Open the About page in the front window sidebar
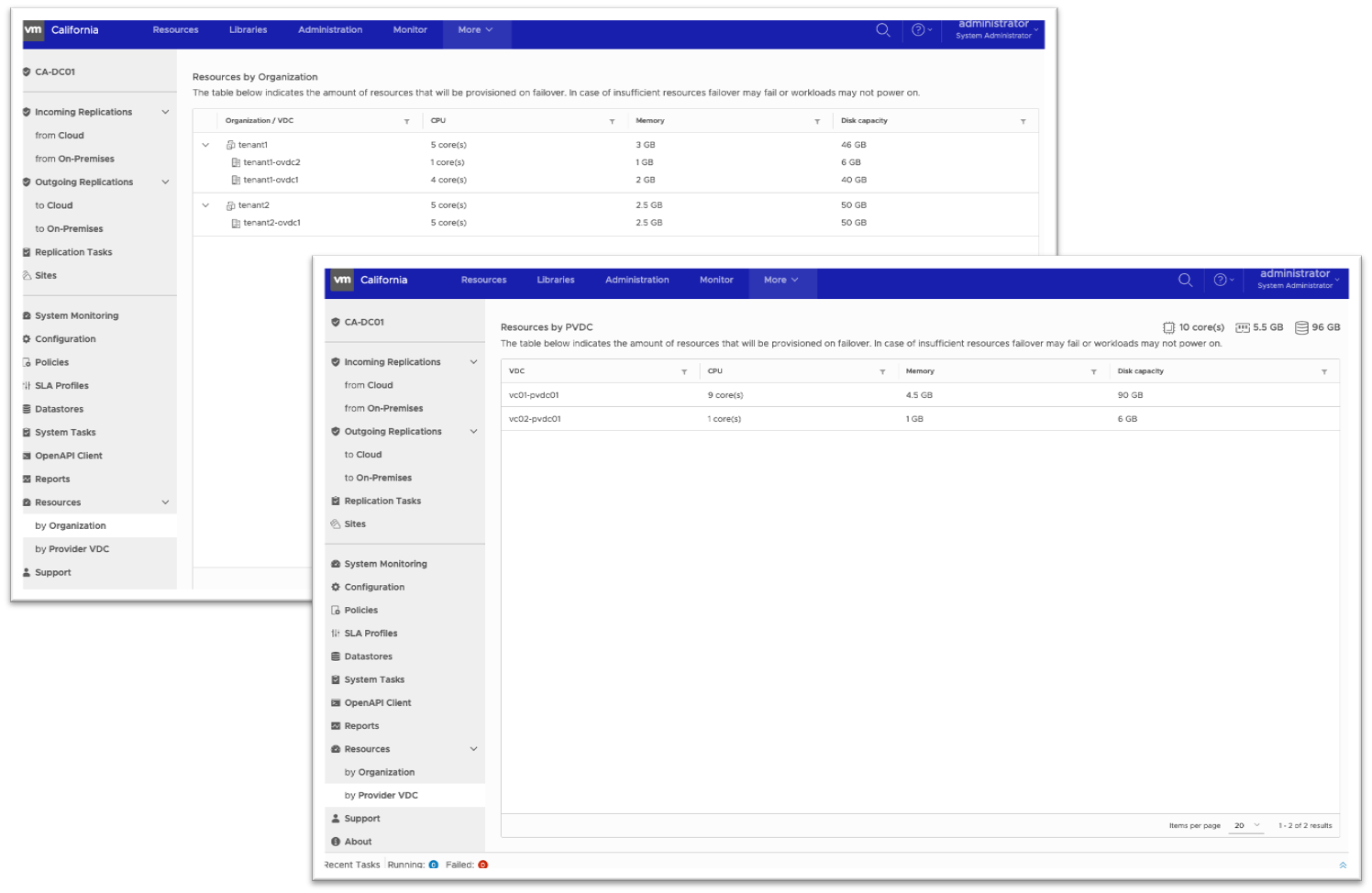Image resolution: width=1372 pixels, height=893 pixels. 358,841
